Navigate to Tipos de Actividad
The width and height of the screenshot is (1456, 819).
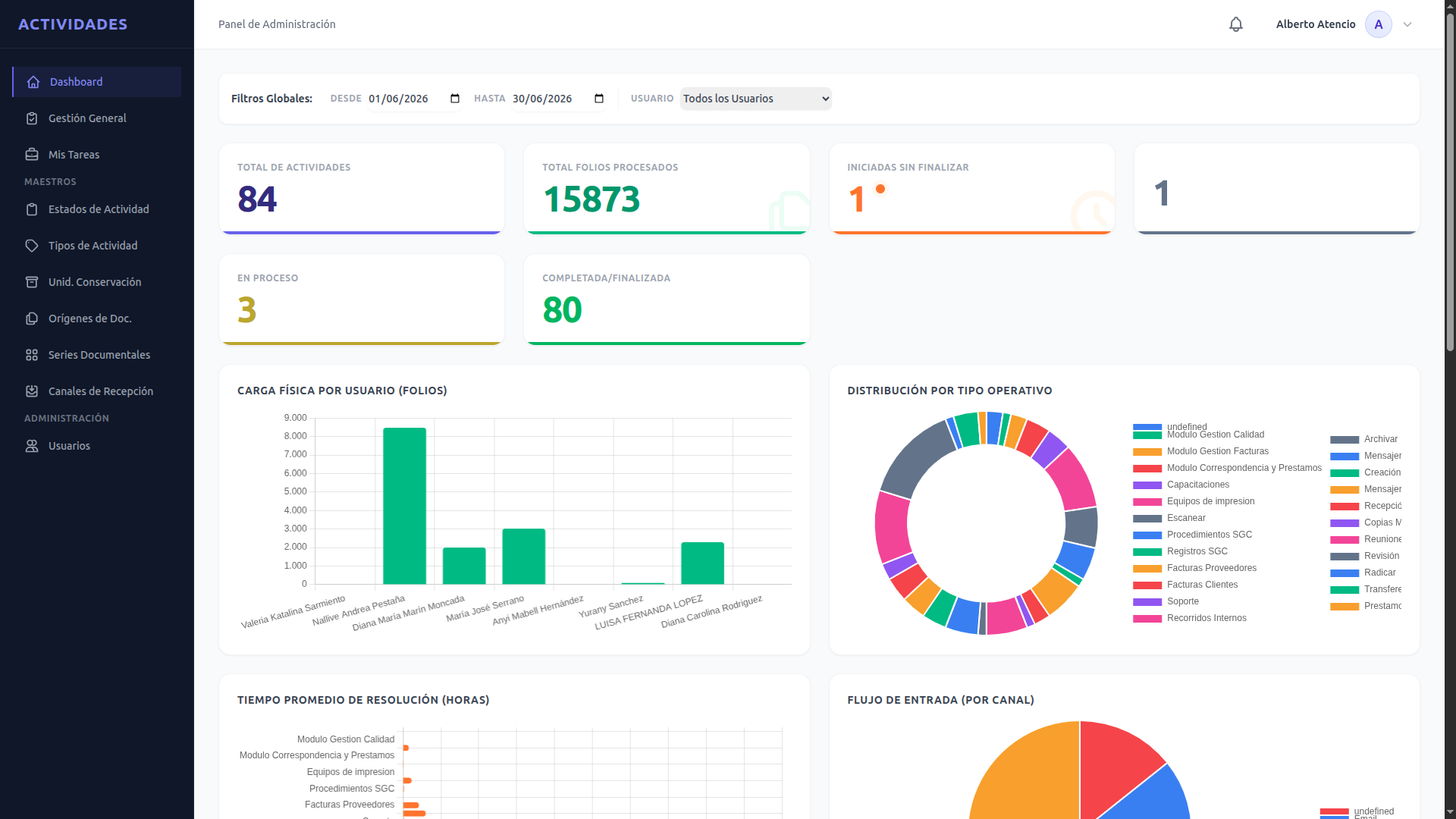pyautogui.click(x=97, y=246)
